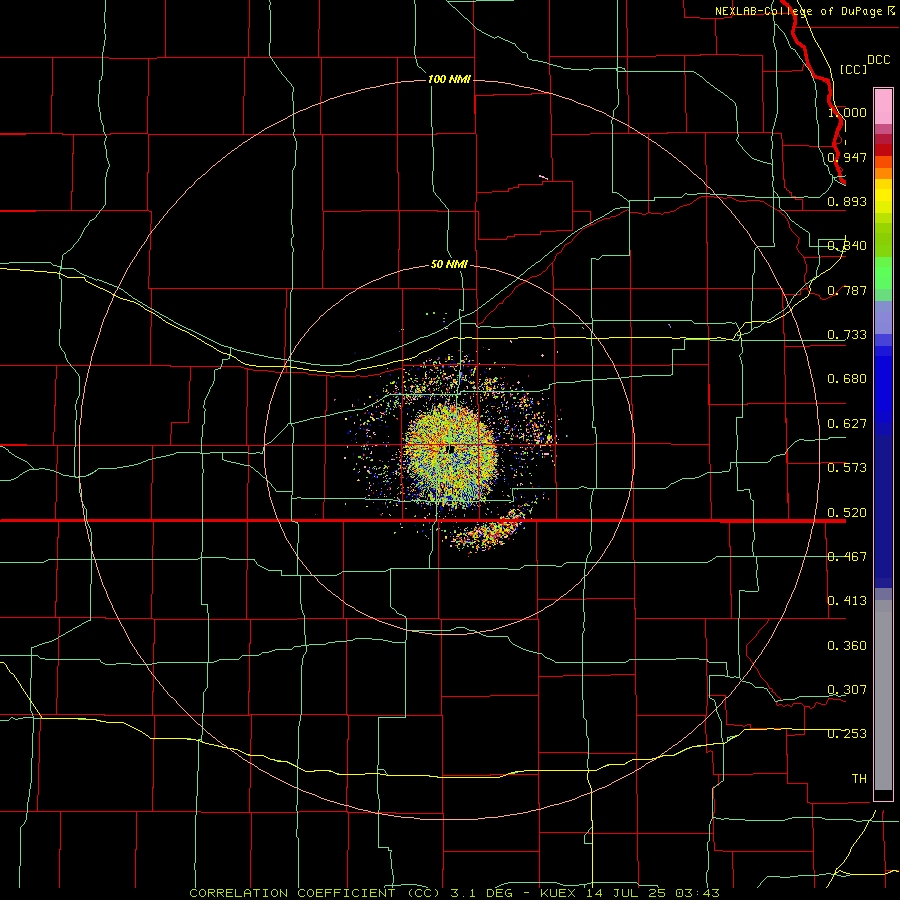Click the TH threshold label
The width and height of the screenshot is (900, 900).
(x=859, y=779)
